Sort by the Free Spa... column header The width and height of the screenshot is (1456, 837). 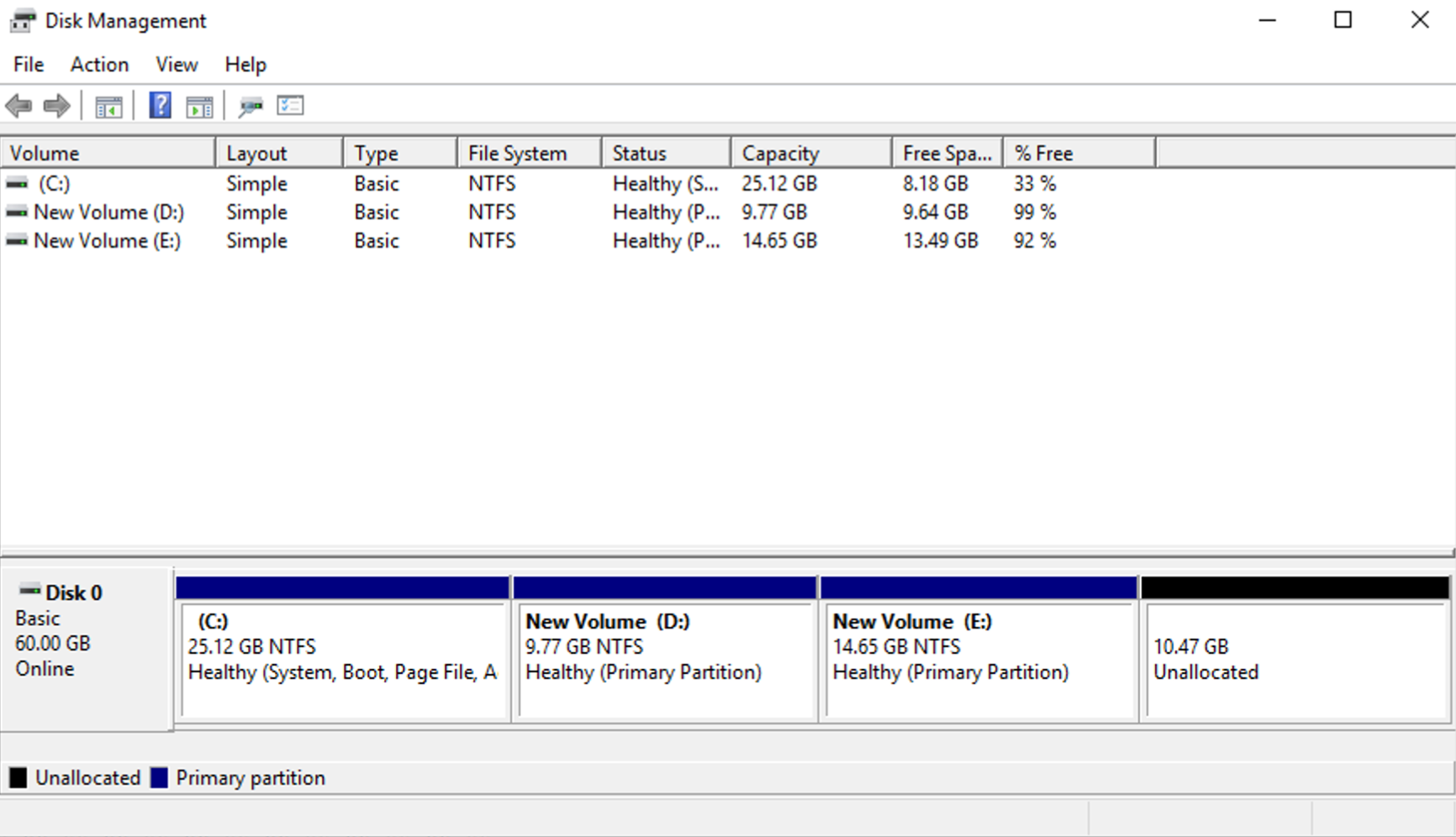pos(947,153)
